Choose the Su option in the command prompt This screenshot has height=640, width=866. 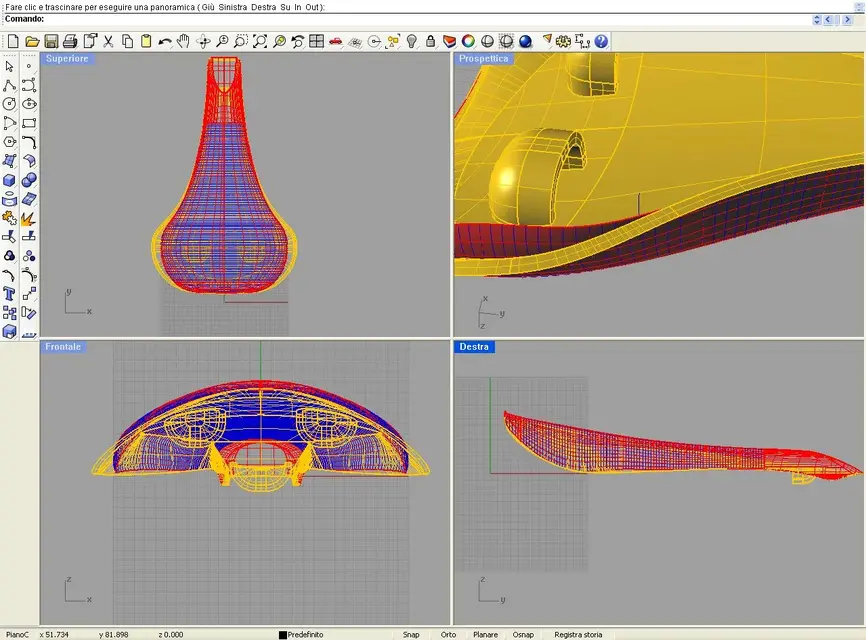click(286, 7)
